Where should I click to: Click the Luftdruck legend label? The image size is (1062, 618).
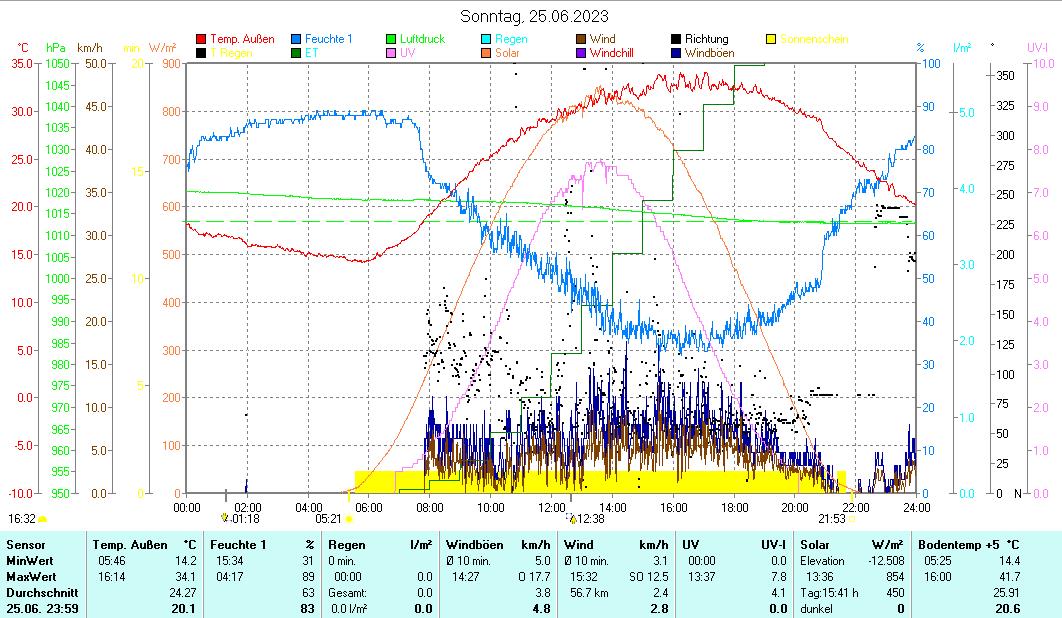click(423, 39)
